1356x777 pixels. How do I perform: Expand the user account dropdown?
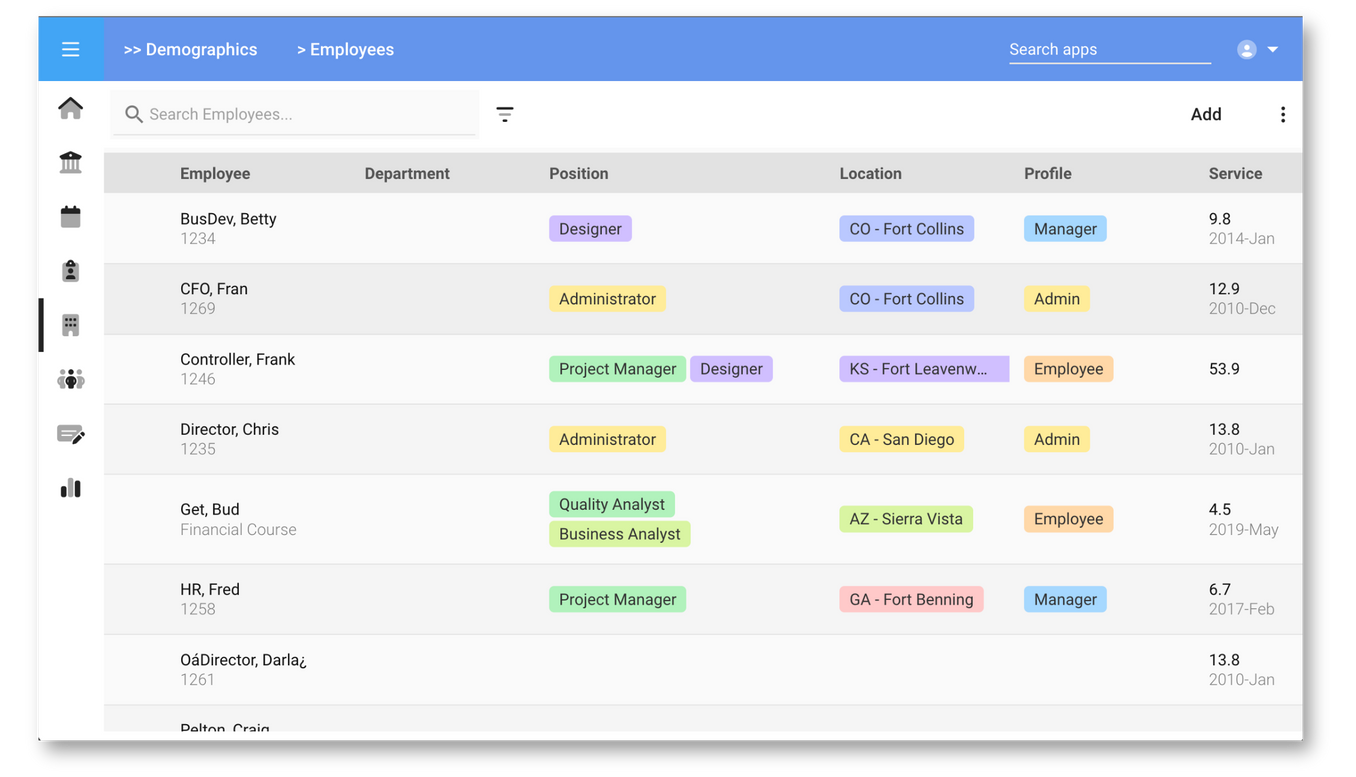pos(1258,50)
